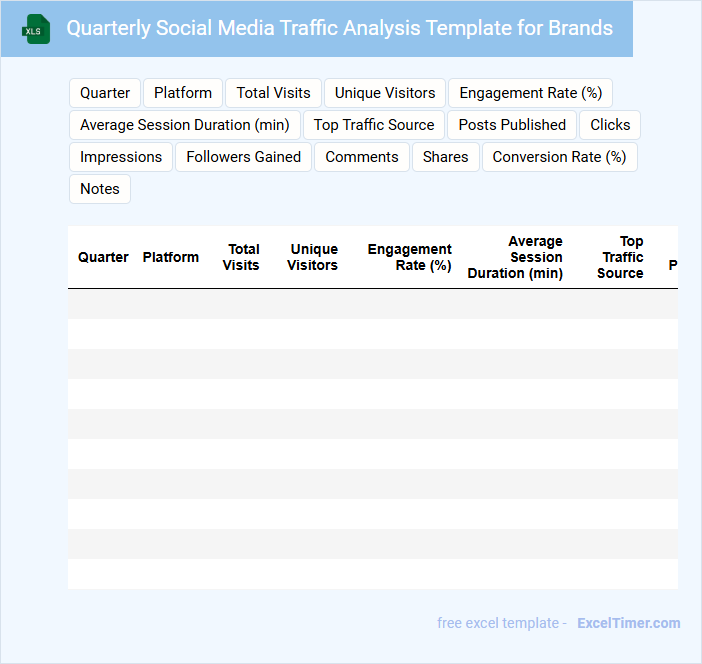Open the ExcelTimer.com link
The image size is (702, 664).
point(628,623)
